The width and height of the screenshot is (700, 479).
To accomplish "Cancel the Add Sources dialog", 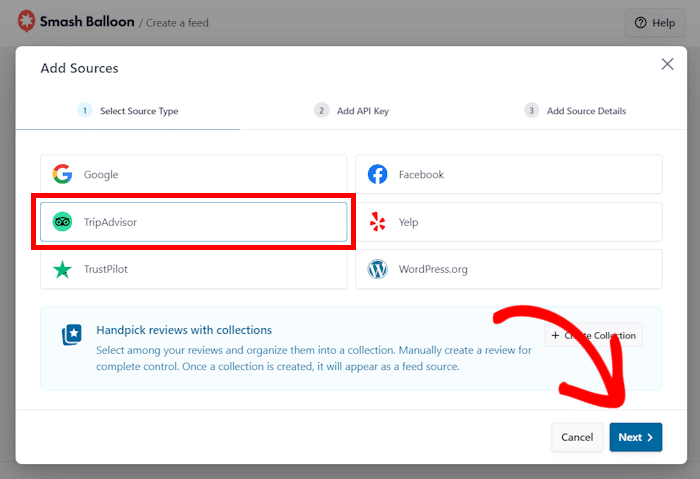I will [x=577, y=437].
